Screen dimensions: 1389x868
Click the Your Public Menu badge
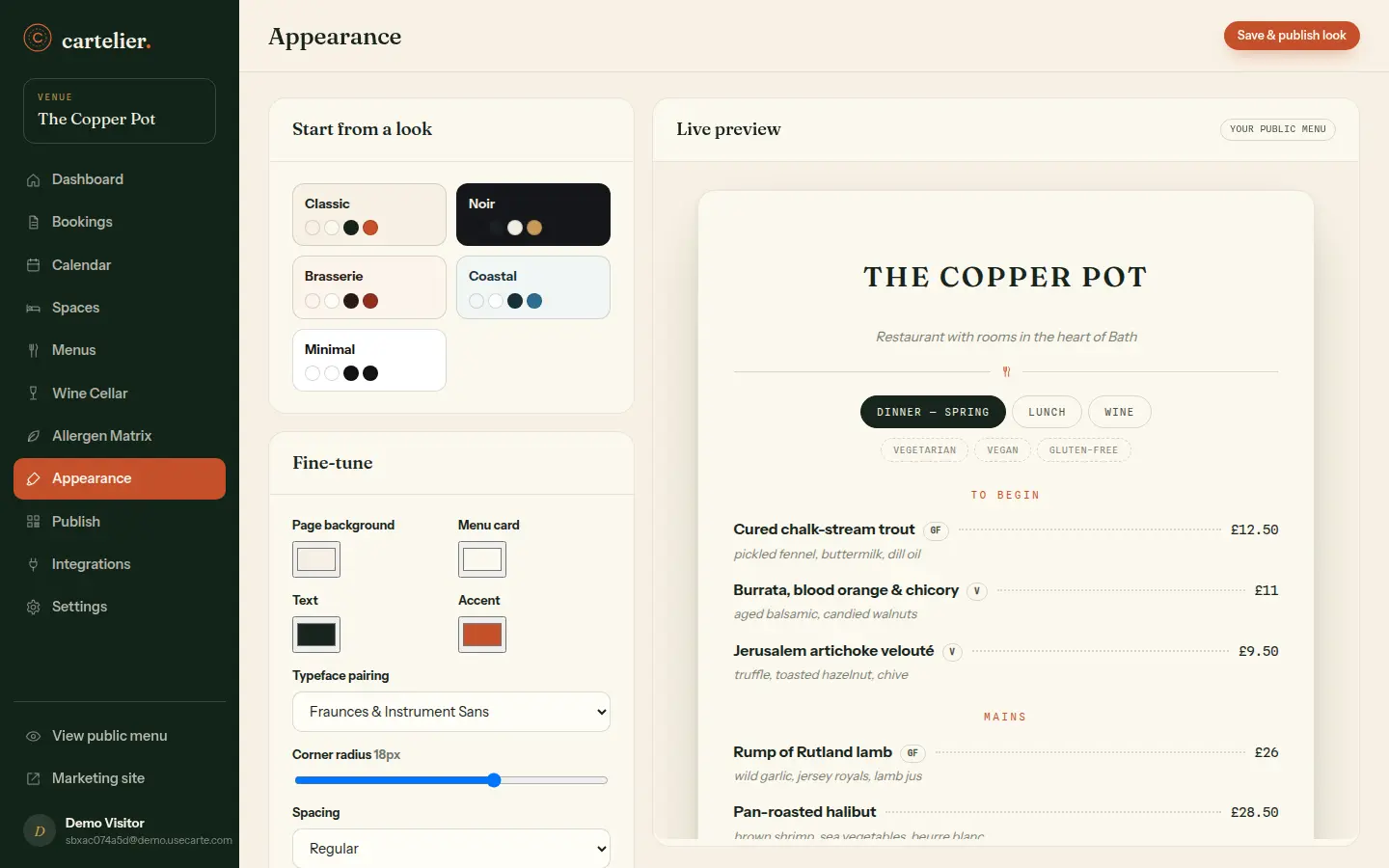coord(1277,129)
